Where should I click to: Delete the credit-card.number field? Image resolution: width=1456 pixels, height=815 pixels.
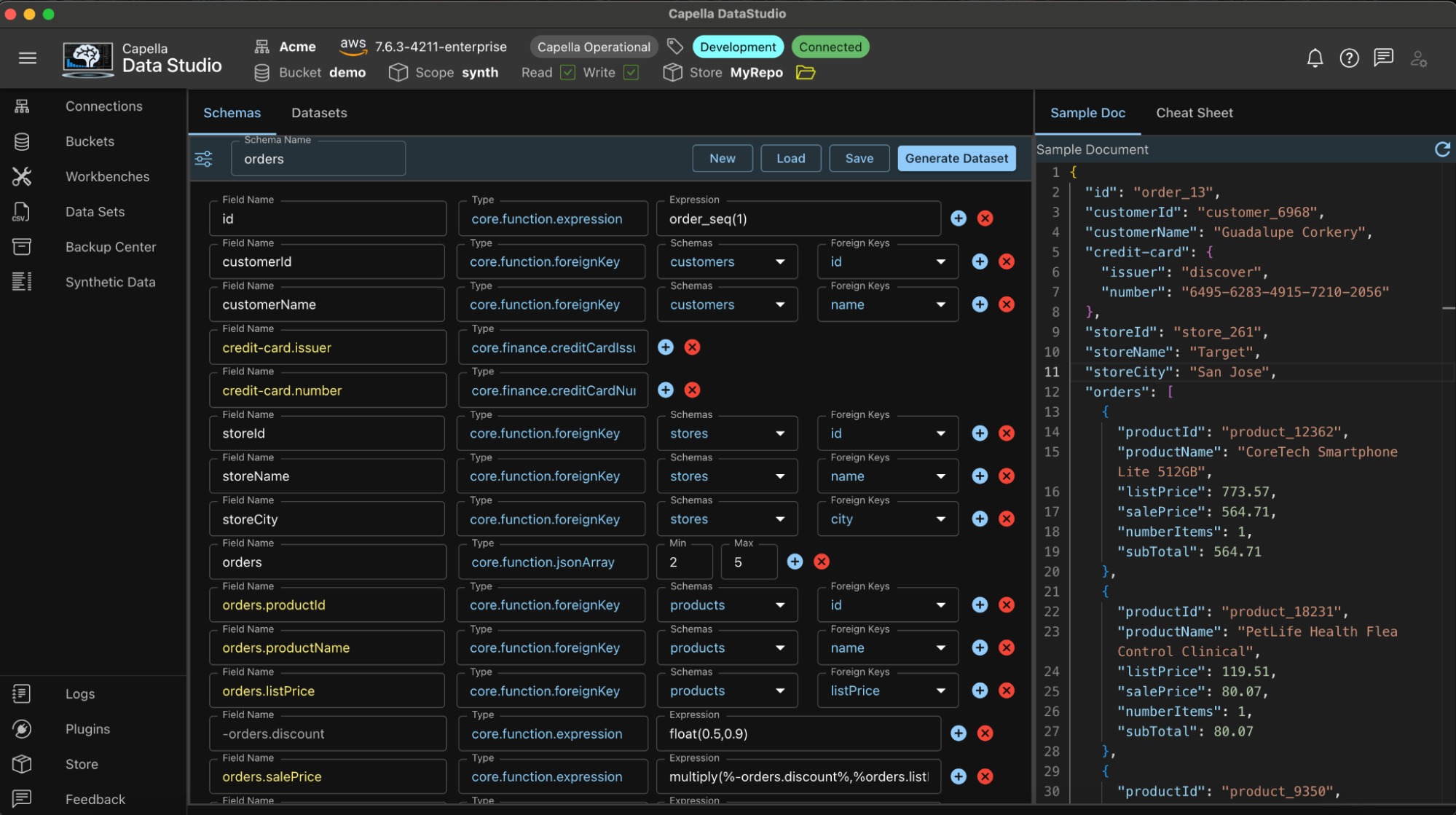coord(692,390)
